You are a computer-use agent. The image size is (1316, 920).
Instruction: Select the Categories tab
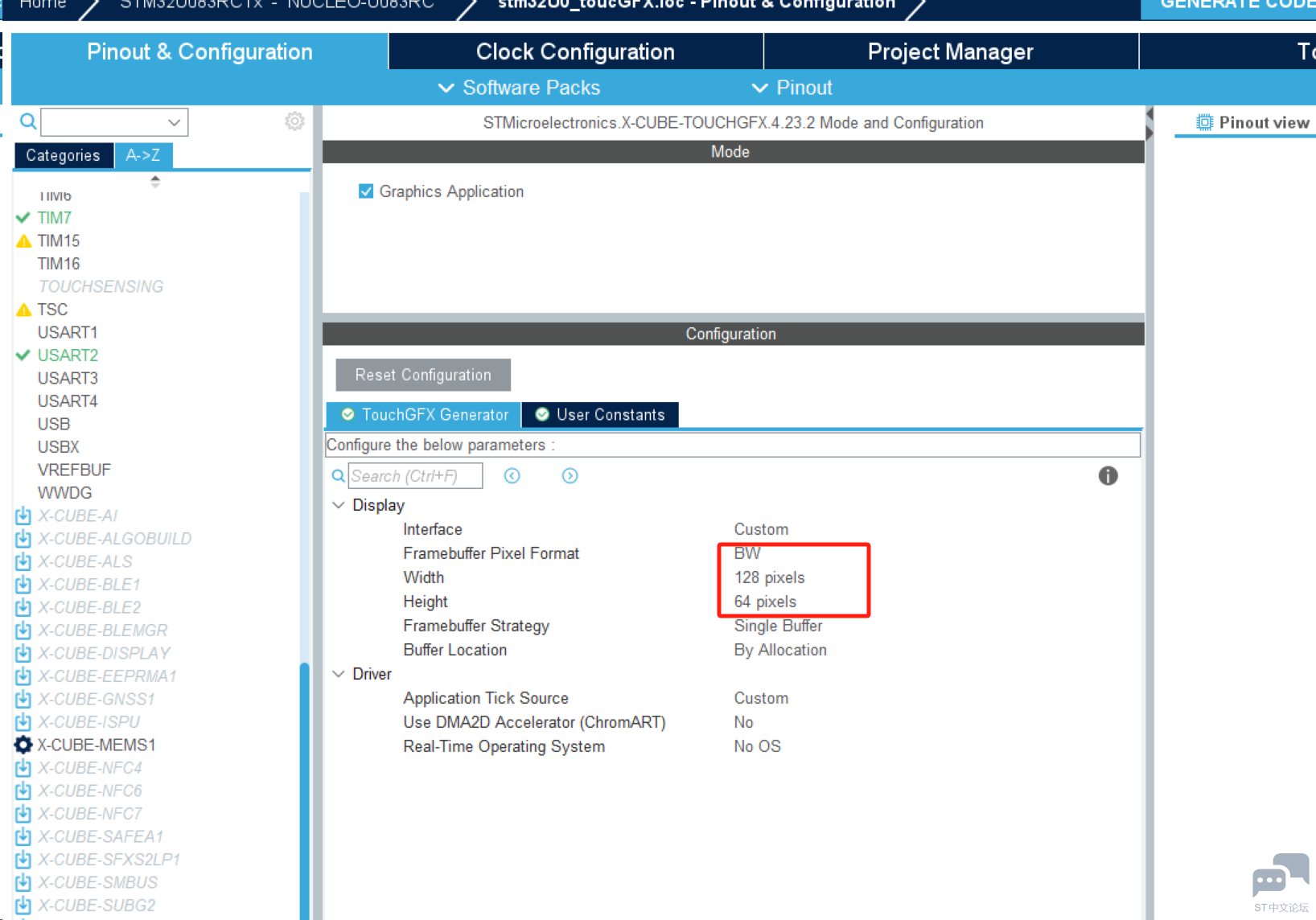64,155
